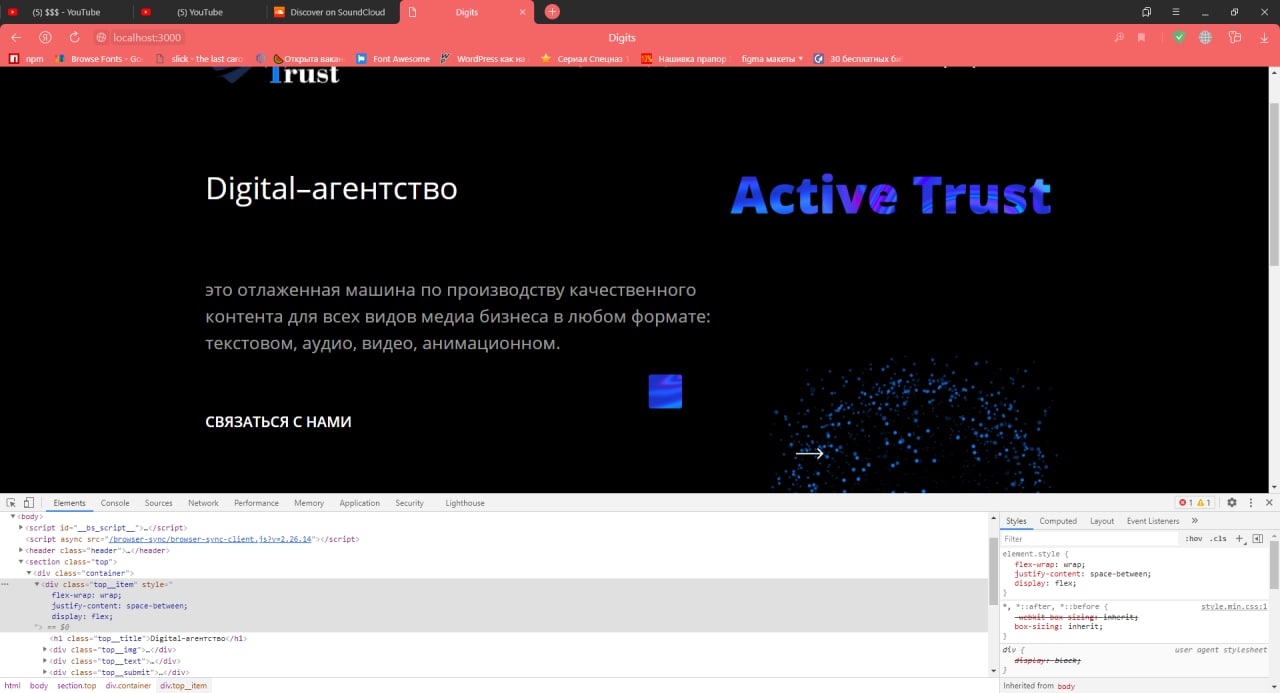Toggle the device toolbar icon

point(29,503)
